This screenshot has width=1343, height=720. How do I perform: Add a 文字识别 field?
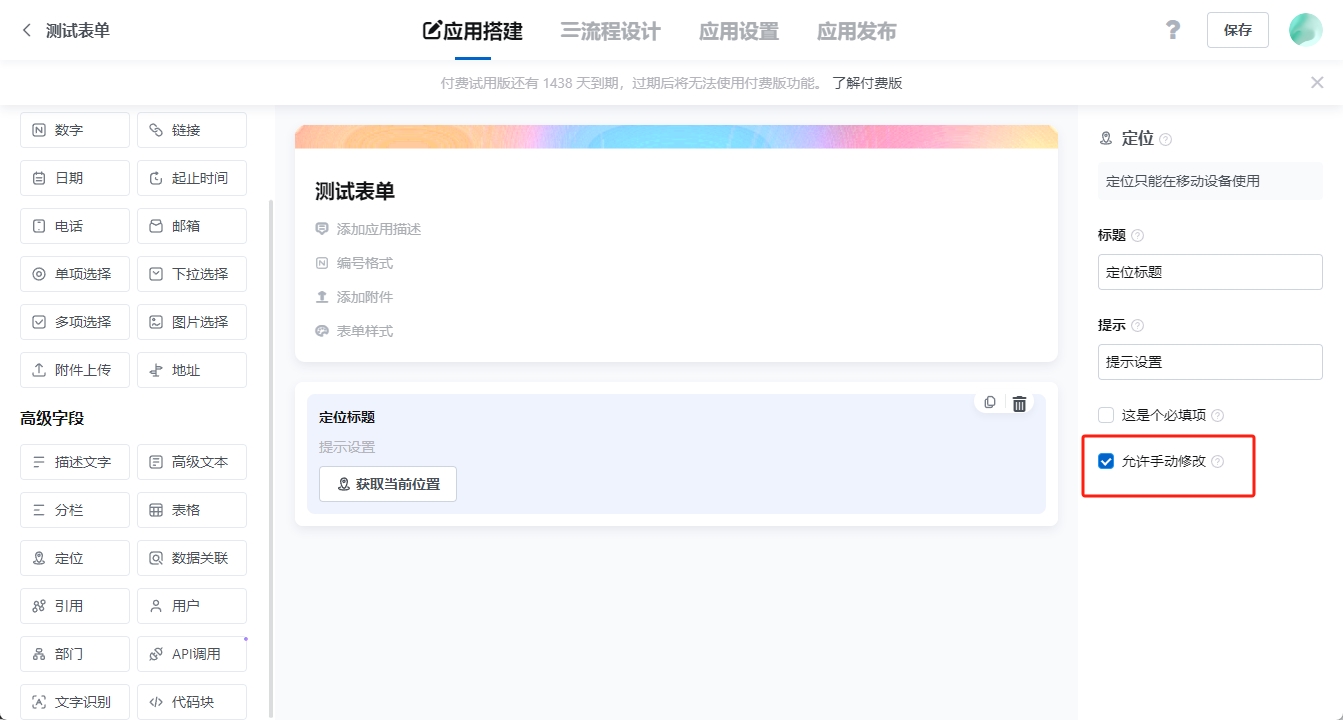(x=74, y=701)
